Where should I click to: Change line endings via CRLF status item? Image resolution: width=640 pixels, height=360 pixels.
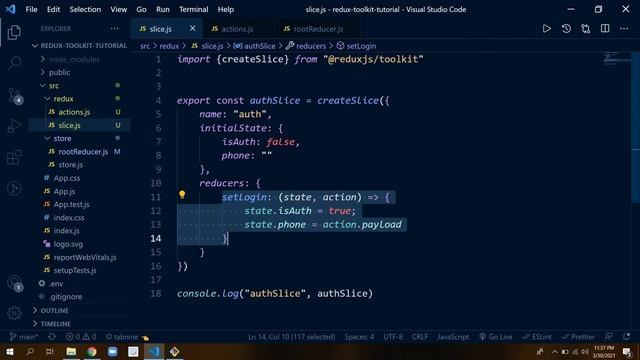coord(420,337)
